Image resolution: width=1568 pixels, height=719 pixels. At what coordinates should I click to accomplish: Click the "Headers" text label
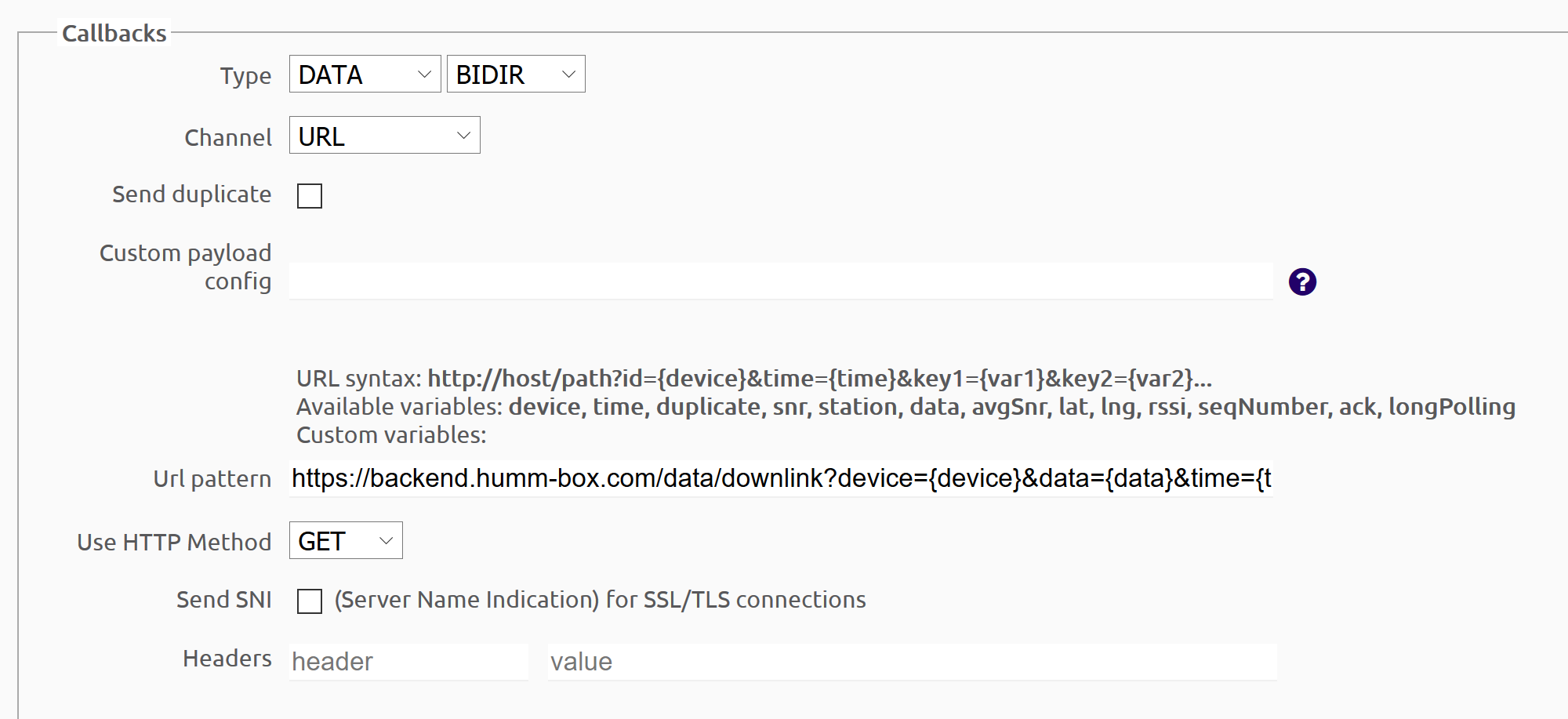point(227,659)
